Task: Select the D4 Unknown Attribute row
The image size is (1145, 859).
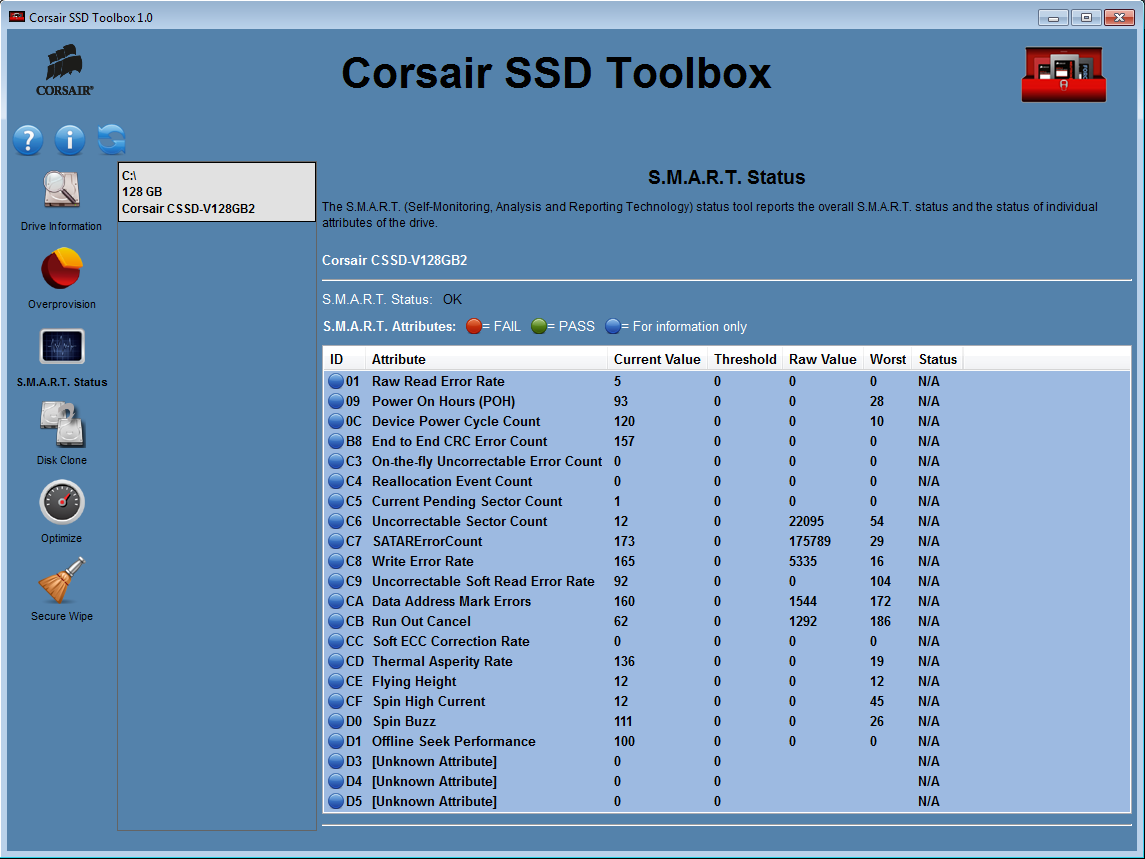Action: tap(727, 782)
